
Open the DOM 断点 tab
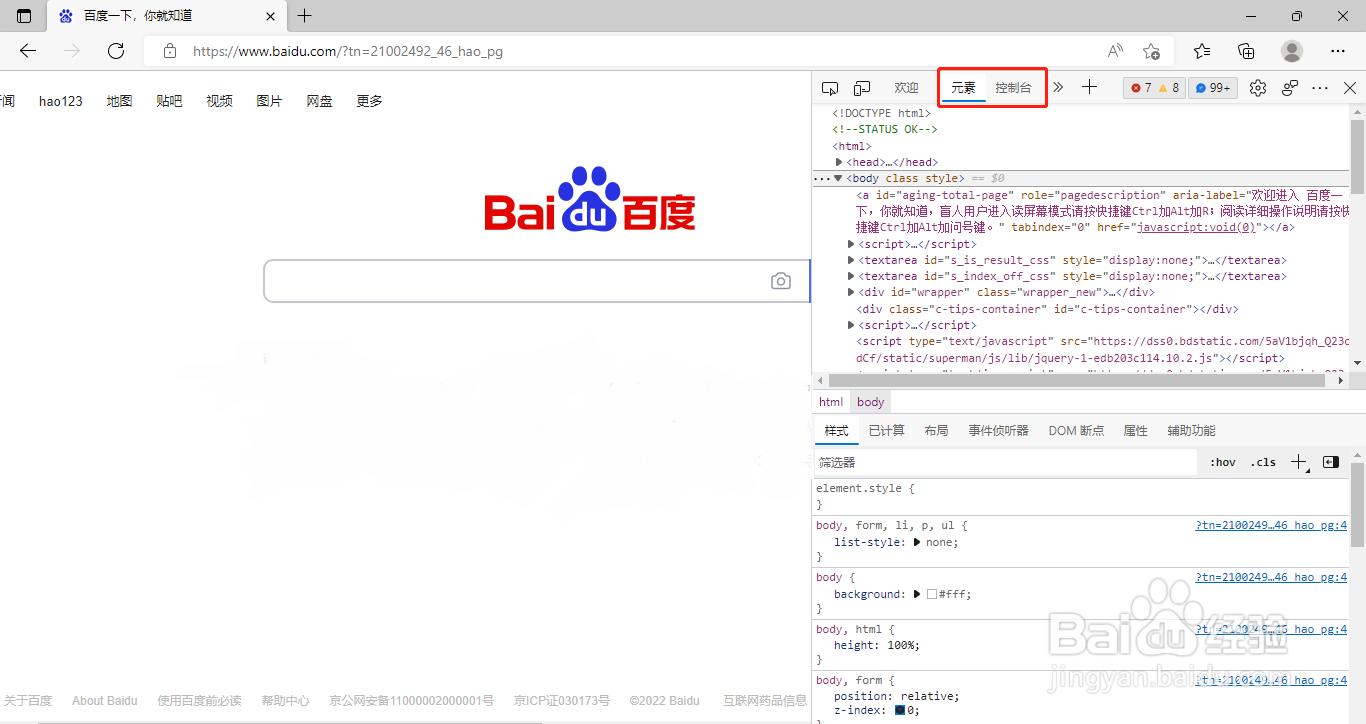(x=1076, y=431)
